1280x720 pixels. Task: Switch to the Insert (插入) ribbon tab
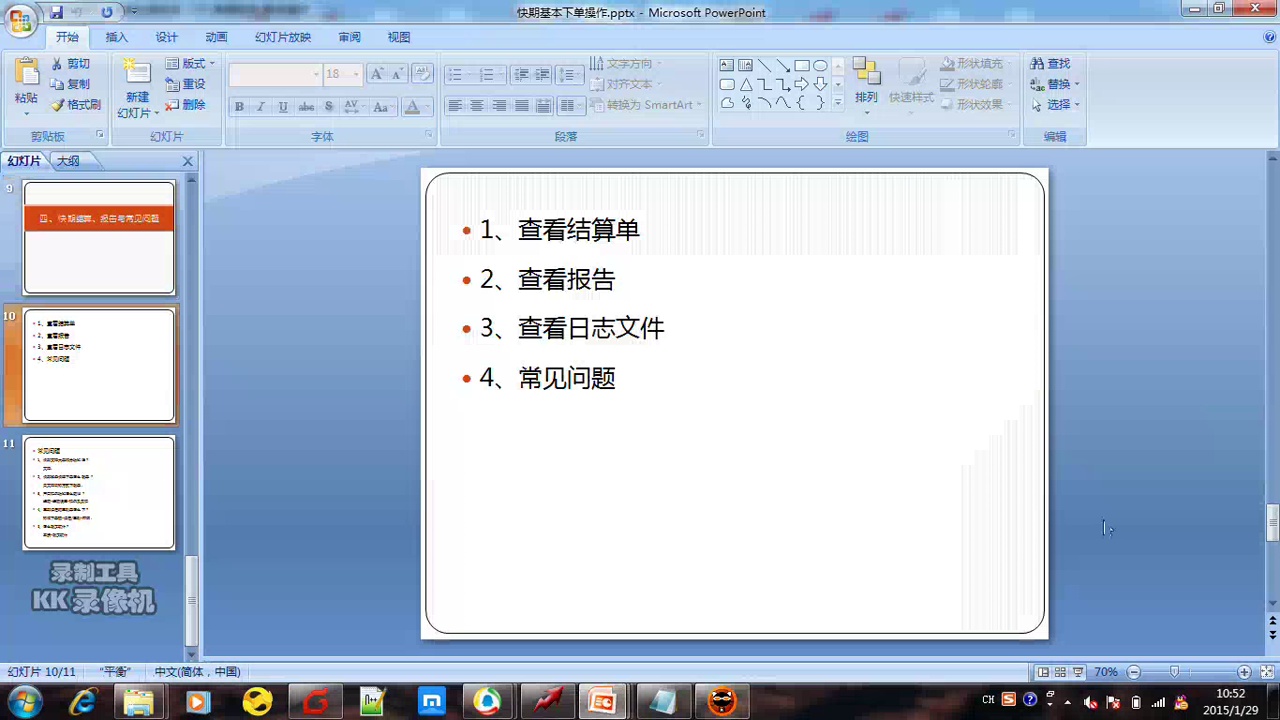click(x=117, y=37)
